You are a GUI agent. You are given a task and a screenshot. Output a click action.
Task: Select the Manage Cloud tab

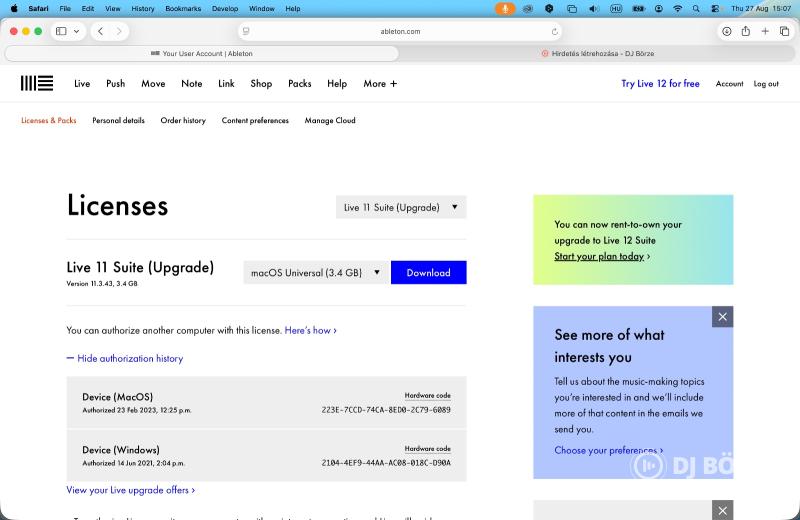pos(330,120)
